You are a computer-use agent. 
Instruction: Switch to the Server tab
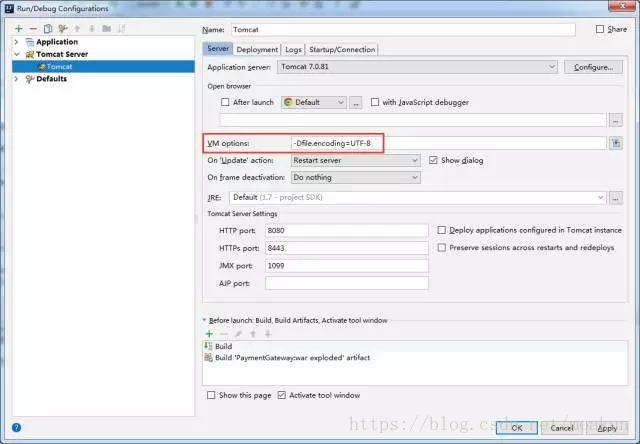(218, 49)
